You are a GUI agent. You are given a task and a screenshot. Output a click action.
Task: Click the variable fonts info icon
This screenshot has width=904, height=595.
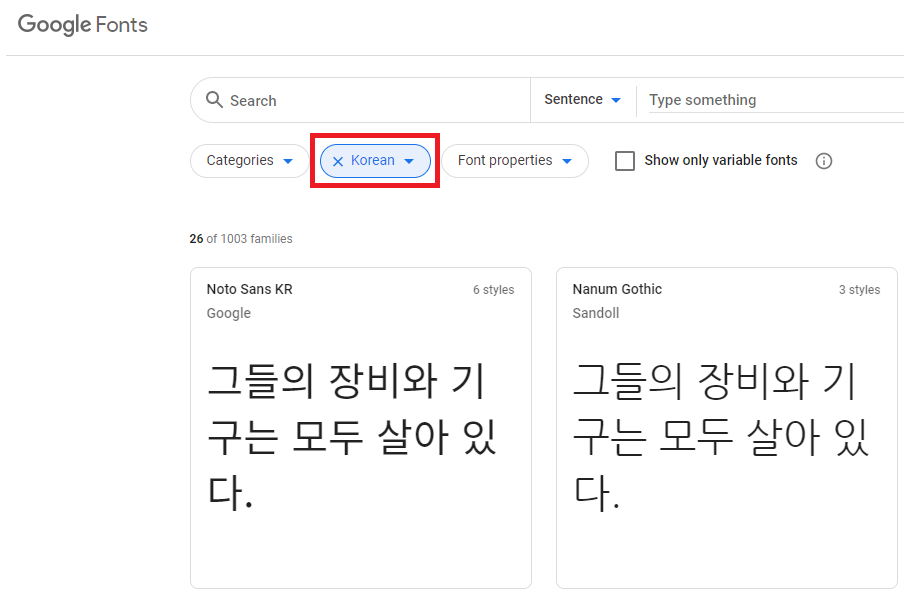click(x=824, y=161)
